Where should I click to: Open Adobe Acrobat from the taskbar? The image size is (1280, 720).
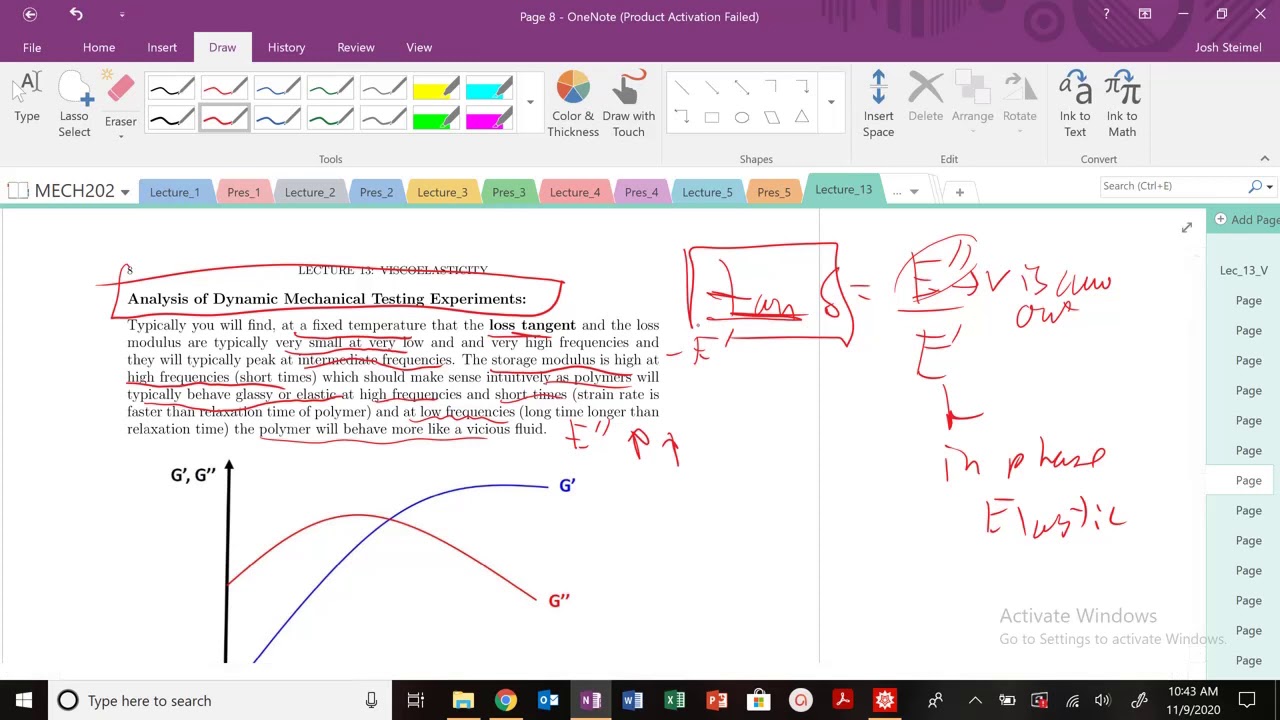tap(842, 700)
